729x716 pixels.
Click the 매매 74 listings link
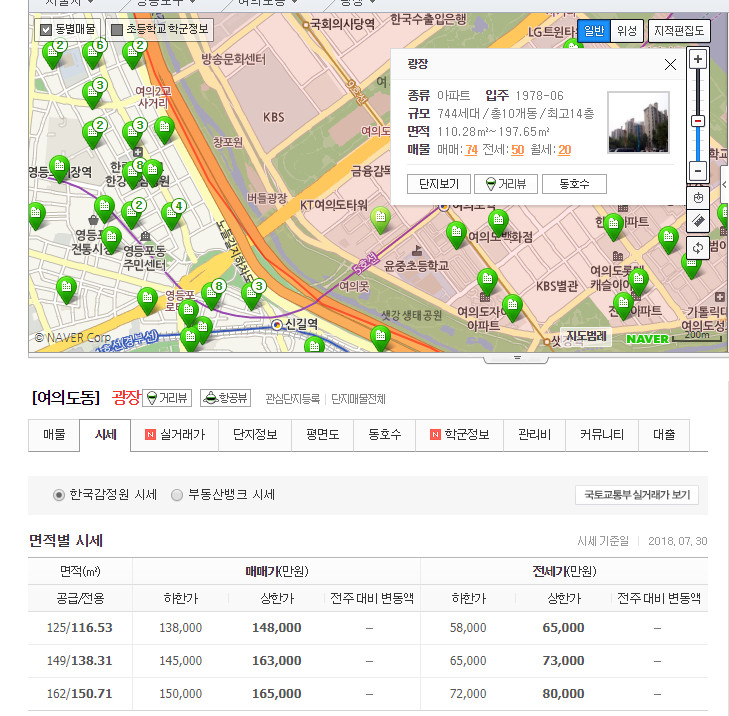[471, 150]
